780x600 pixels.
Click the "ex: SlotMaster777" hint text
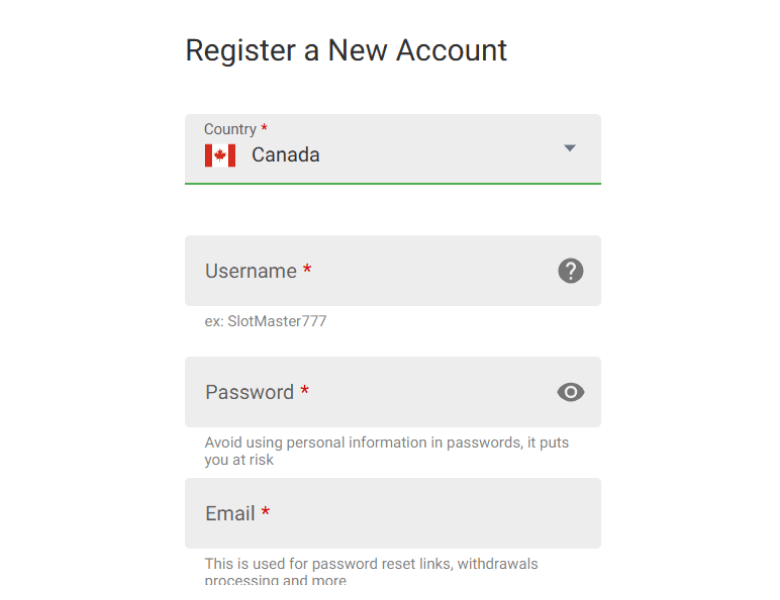(265, 322)
